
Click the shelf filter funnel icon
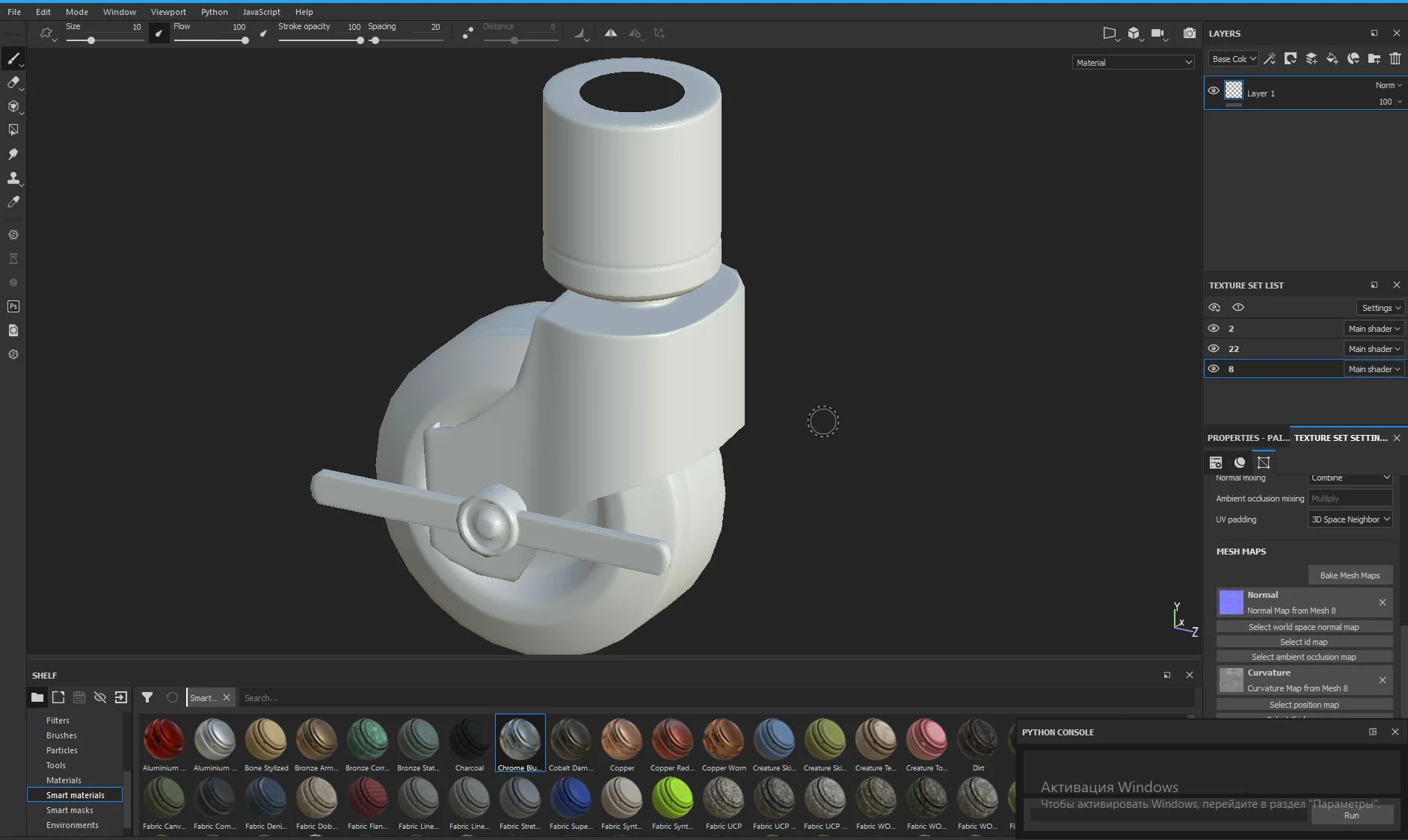tap(147, 697)
